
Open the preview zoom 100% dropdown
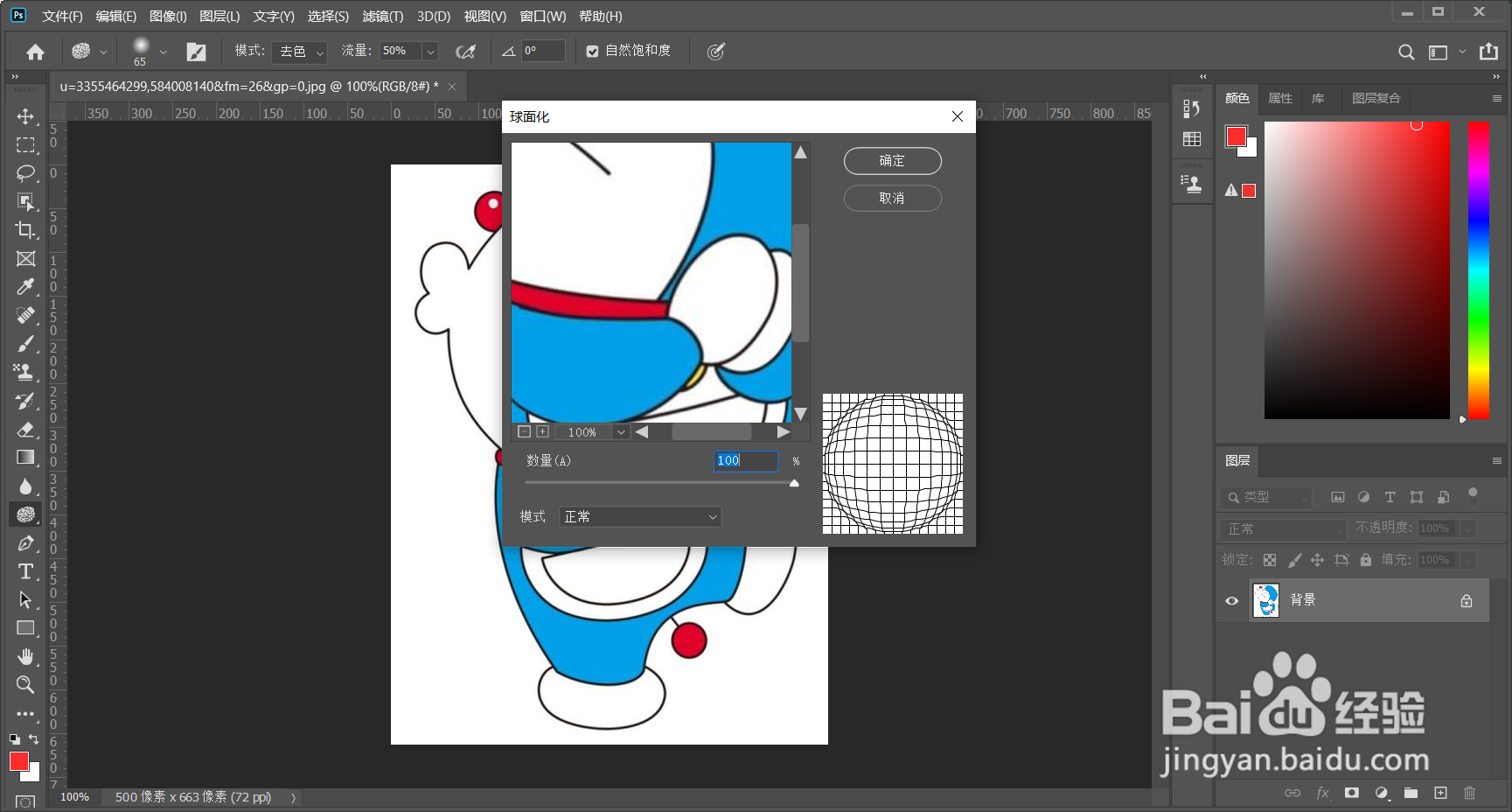(x=620, y=432)
